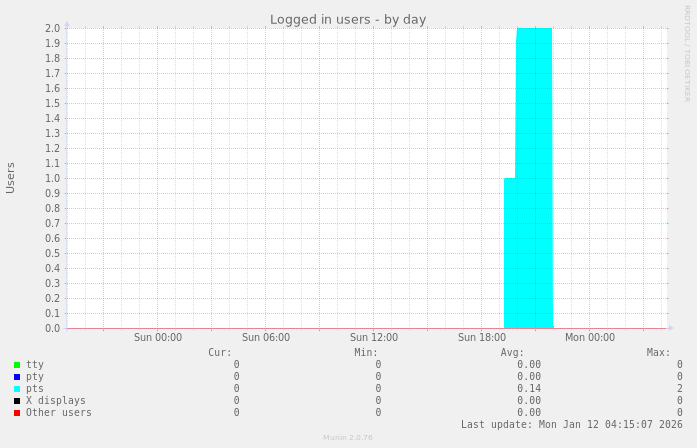The image size is (697, 448).
Task: Click the 1.0 y-axis tick label
Action: 52,179
